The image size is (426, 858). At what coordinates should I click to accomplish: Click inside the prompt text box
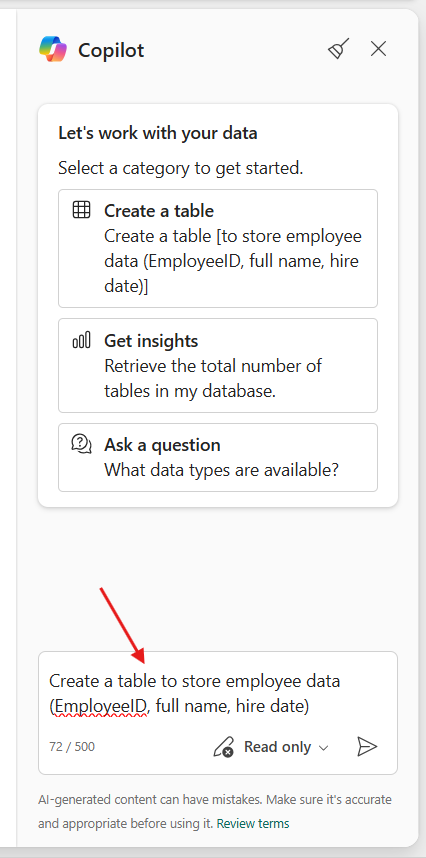click(218, 694)
